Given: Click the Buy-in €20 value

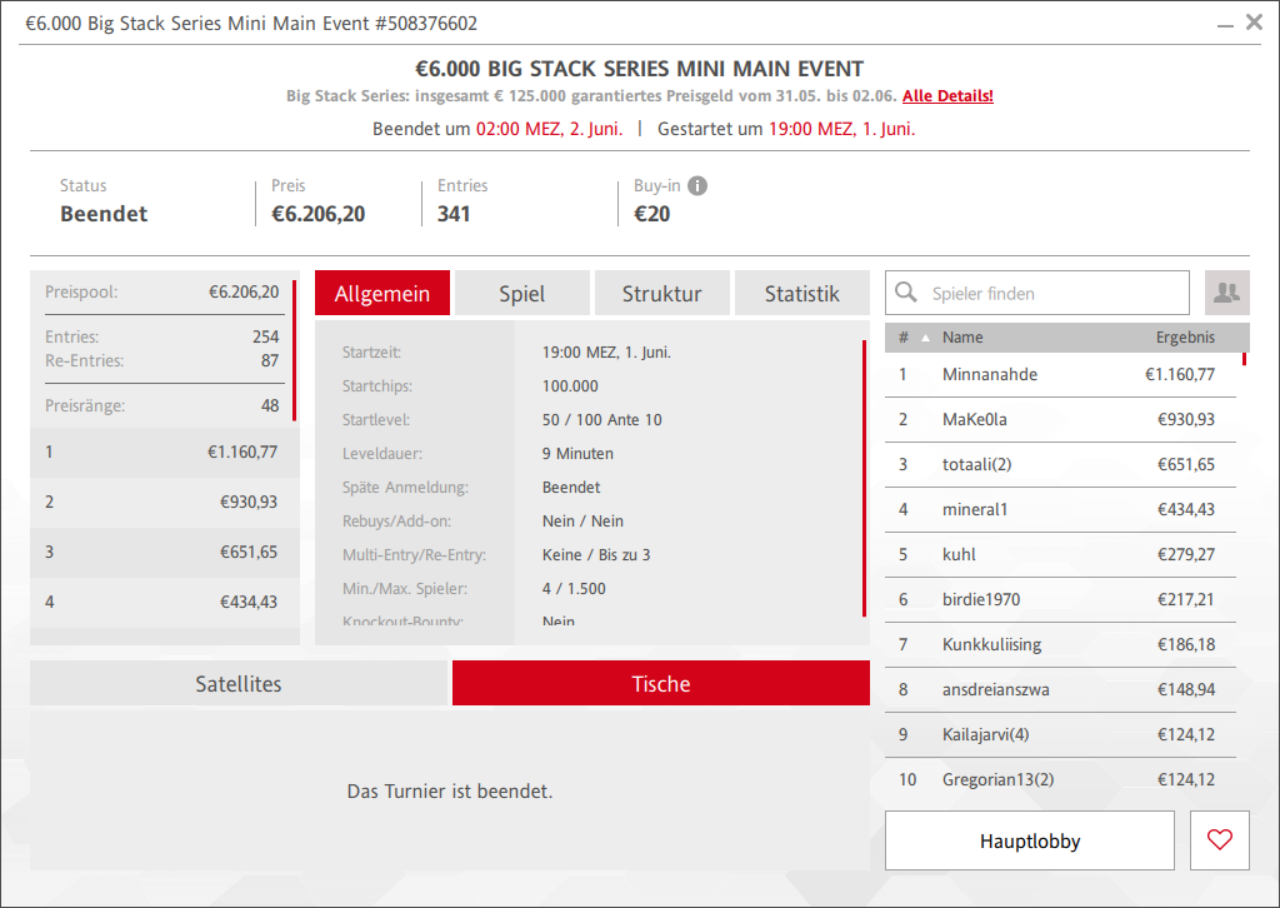Looking at the screenshot, I should 652,214.
